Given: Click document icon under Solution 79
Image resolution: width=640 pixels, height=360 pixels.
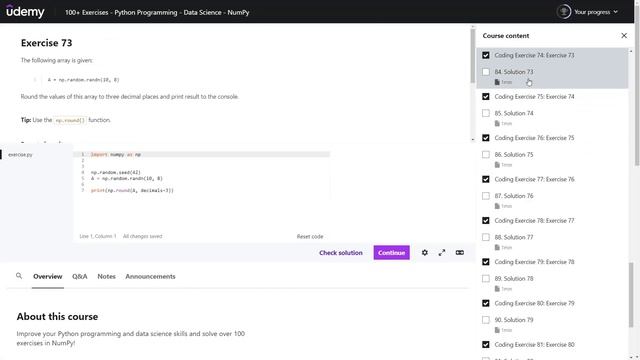Looking at the screenshot, I should coord(497,330).
